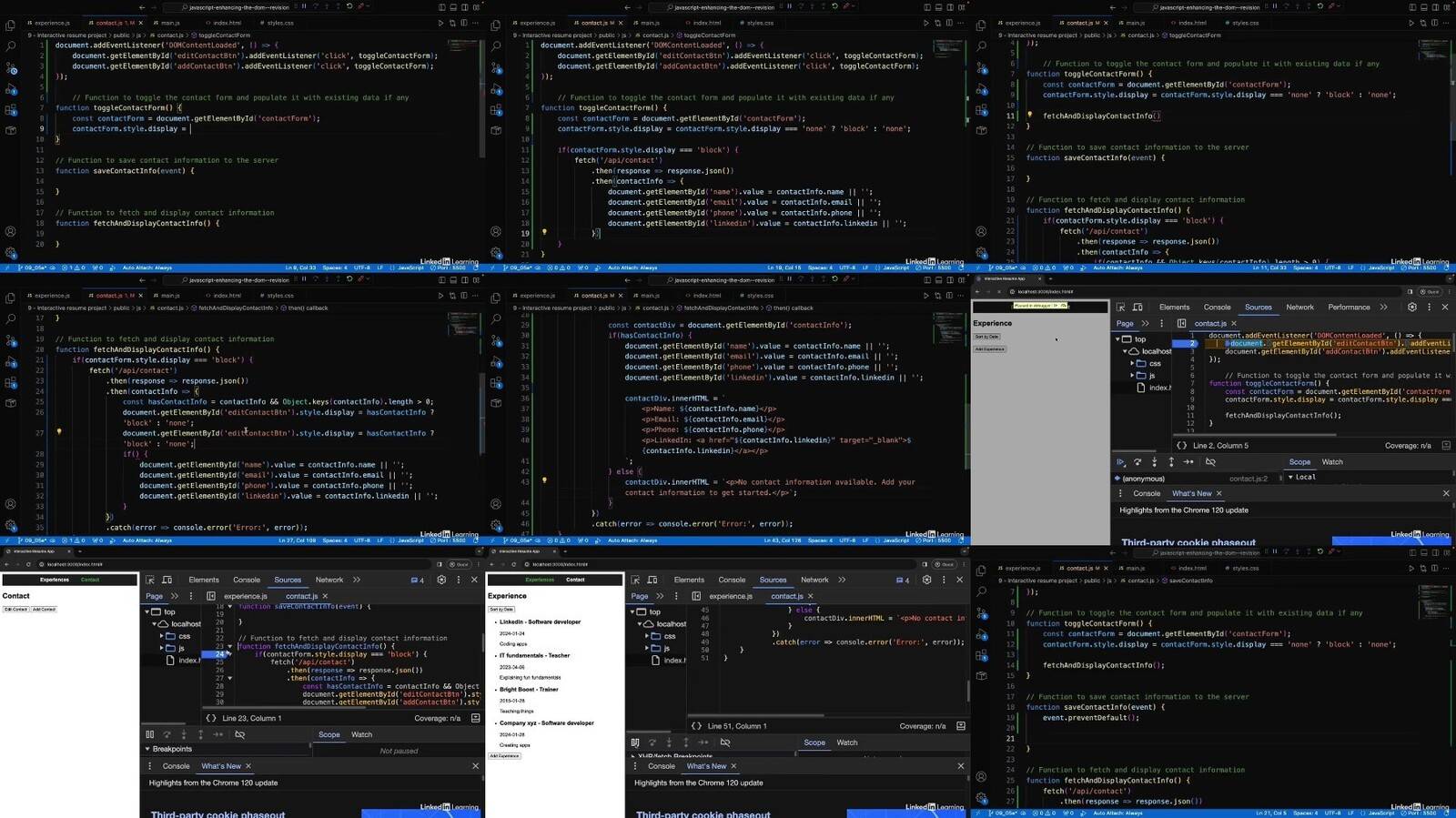Click the element inspector icon in bottom-middle DevTools
This screenshot has width=1456, height=818.
point(635,580)
